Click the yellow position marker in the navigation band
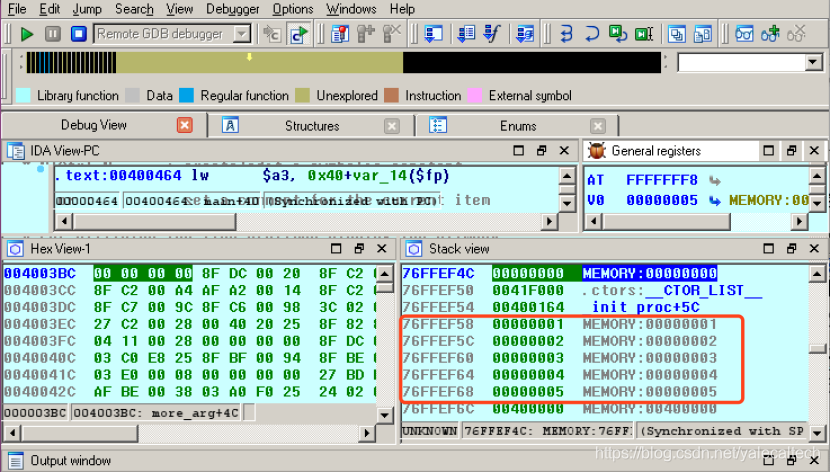The width and height of the screenshot is (830, 472). [x=249, y=57]
